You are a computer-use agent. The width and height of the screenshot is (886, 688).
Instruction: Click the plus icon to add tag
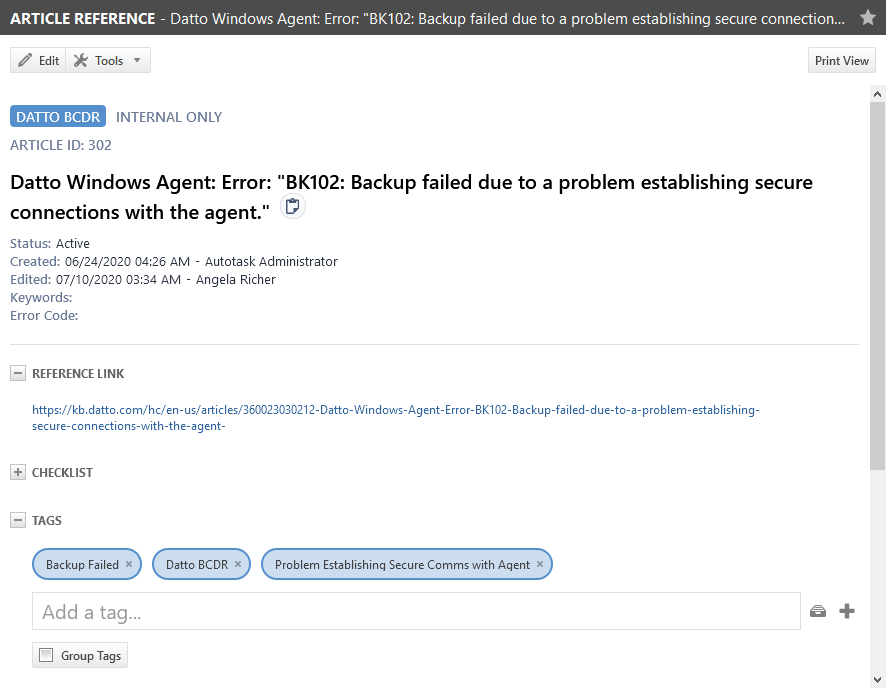point(846,611)
